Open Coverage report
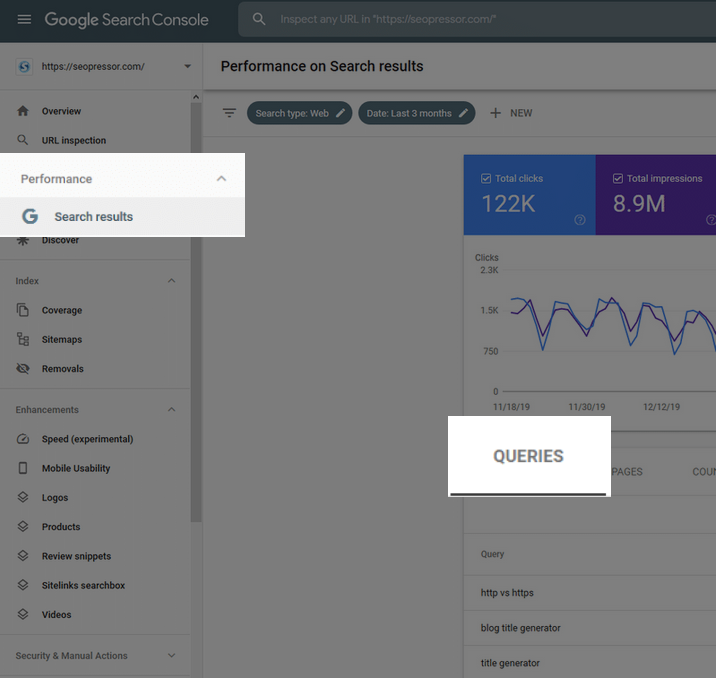Viewport: 716px width, 678px height. click(62, 310)
